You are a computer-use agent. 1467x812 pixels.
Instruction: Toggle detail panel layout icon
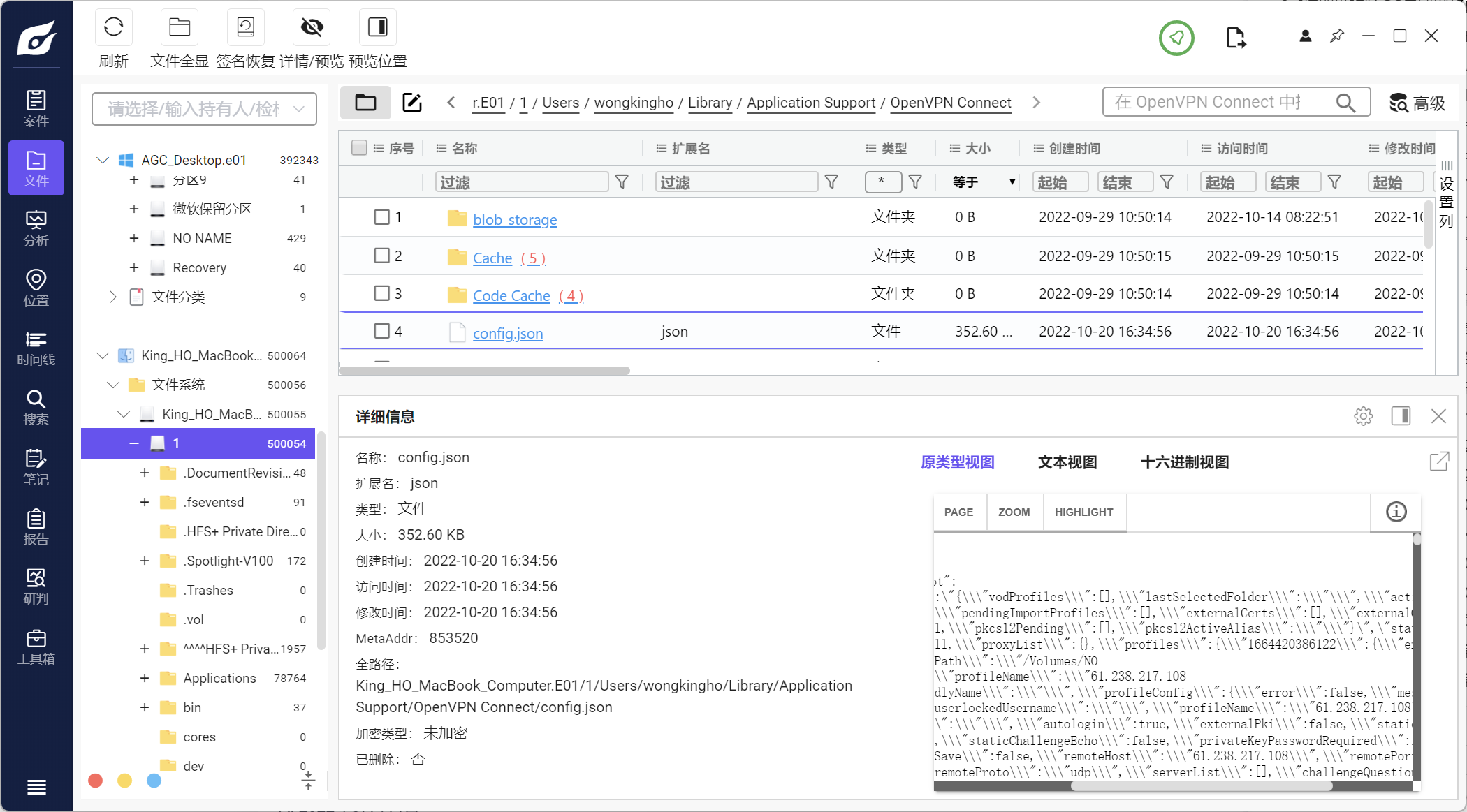pos(1401,416)
